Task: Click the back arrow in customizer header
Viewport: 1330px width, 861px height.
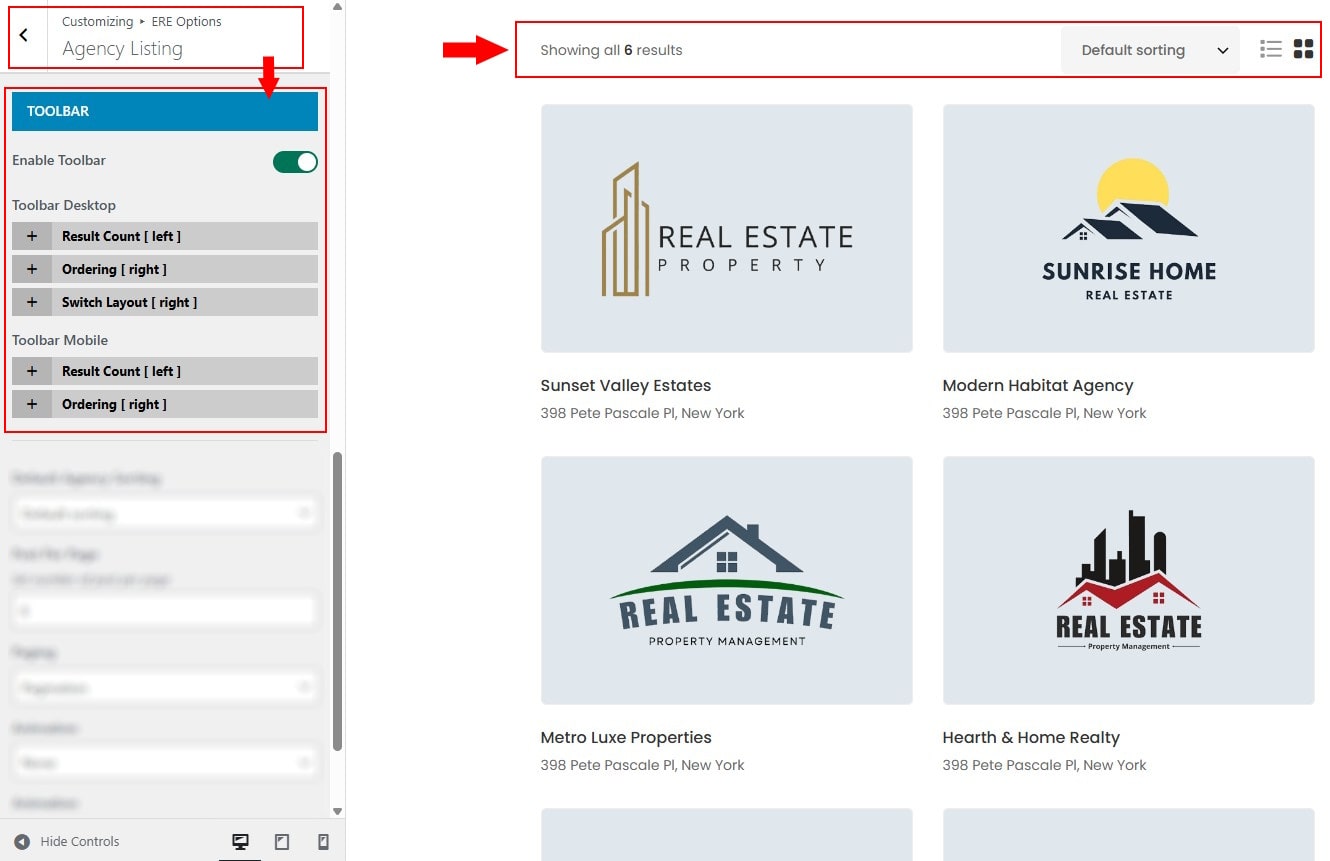Action: [x=24, y=35]
